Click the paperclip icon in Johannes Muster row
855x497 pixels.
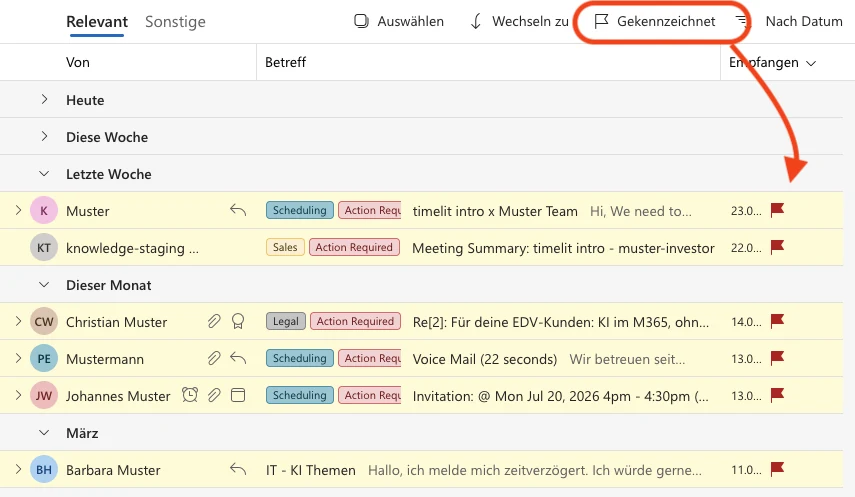tap(214, 395)
